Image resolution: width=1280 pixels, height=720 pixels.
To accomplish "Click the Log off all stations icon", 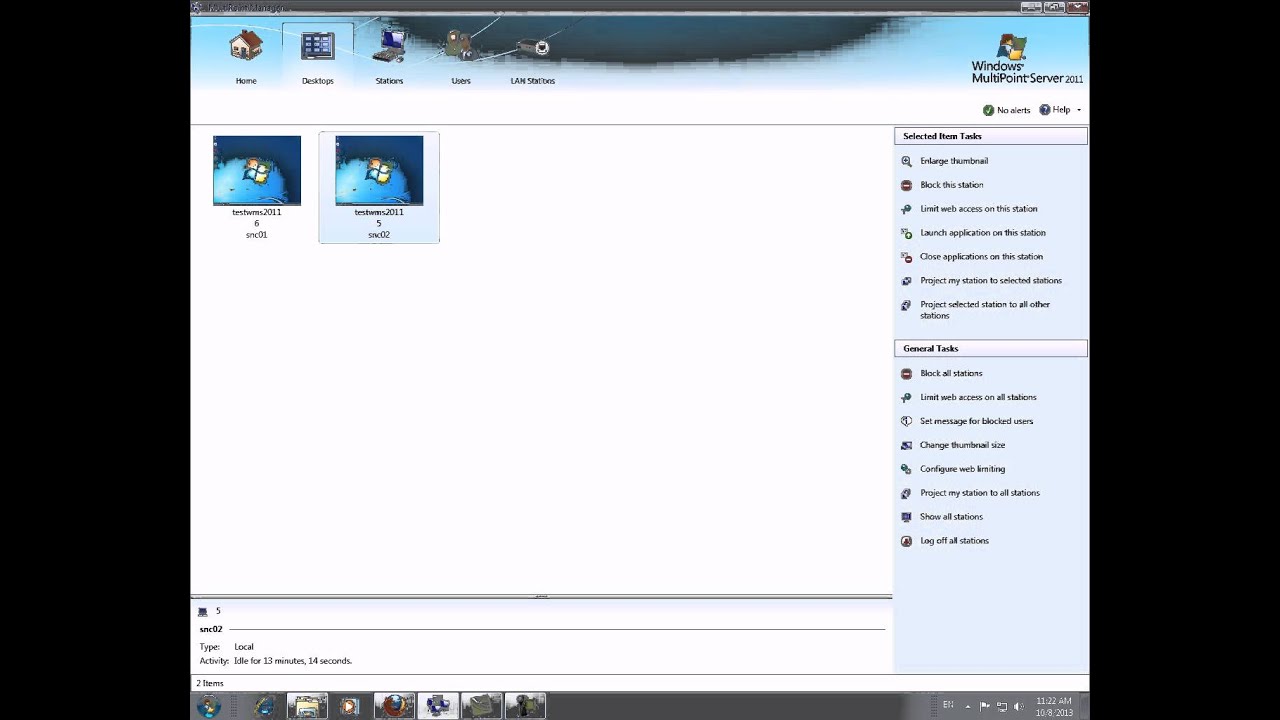I will tap(906, 541).
